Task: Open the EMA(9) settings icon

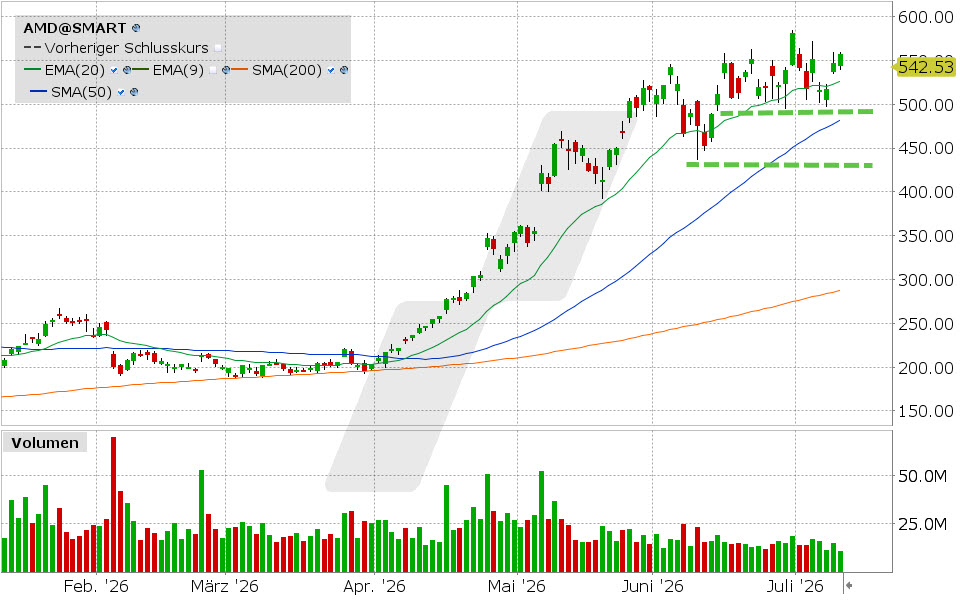Action: (x=225, y=70)
